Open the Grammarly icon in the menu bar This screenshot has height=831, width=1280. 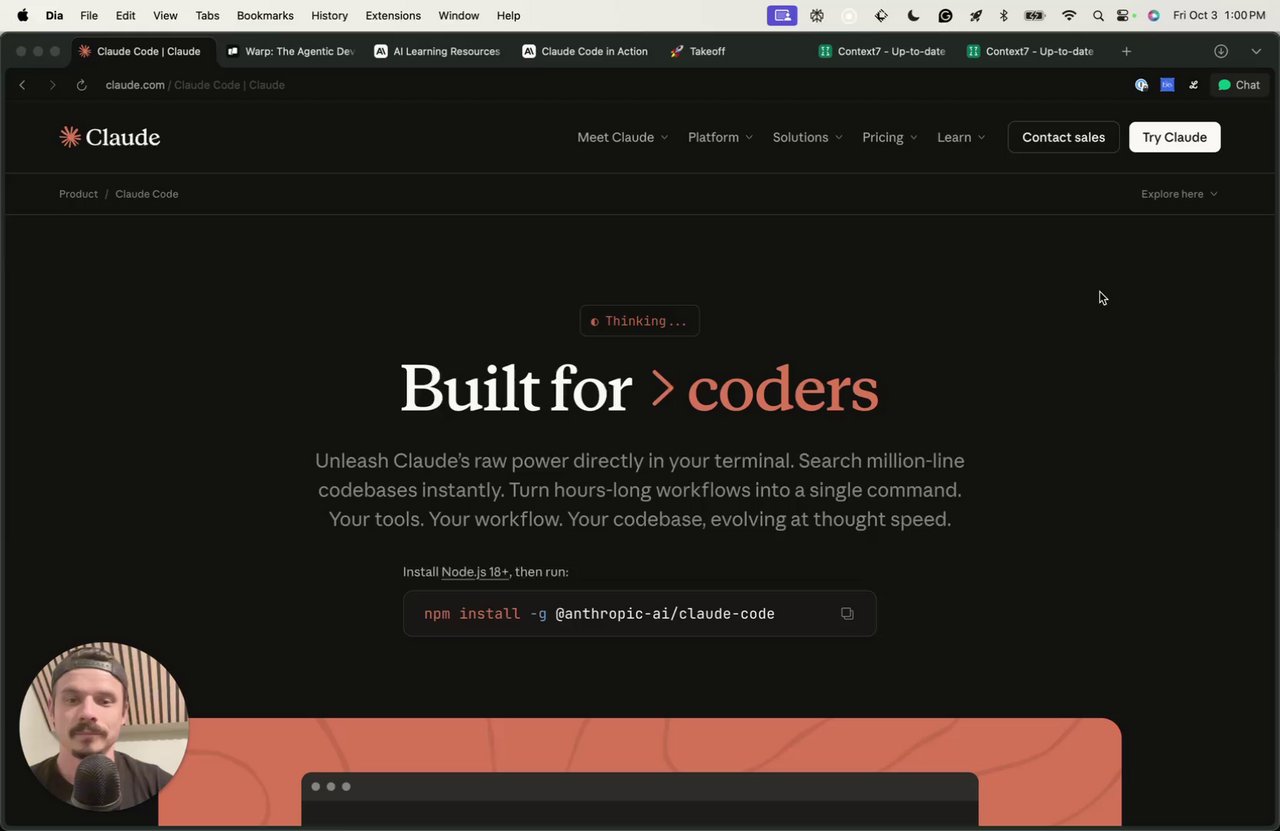coord(945,15)
